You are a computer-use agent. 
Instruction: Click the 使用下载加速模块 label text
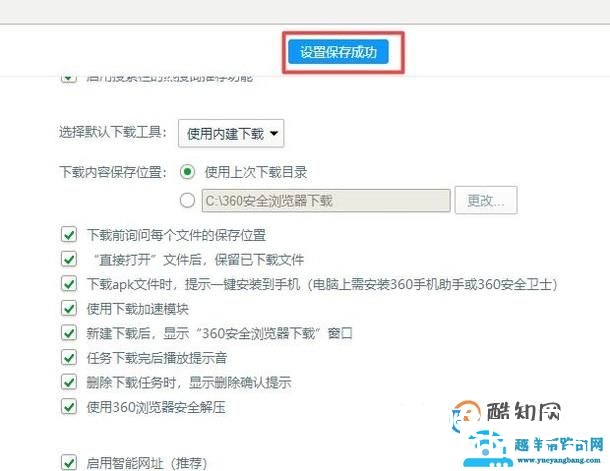[138, 309]
